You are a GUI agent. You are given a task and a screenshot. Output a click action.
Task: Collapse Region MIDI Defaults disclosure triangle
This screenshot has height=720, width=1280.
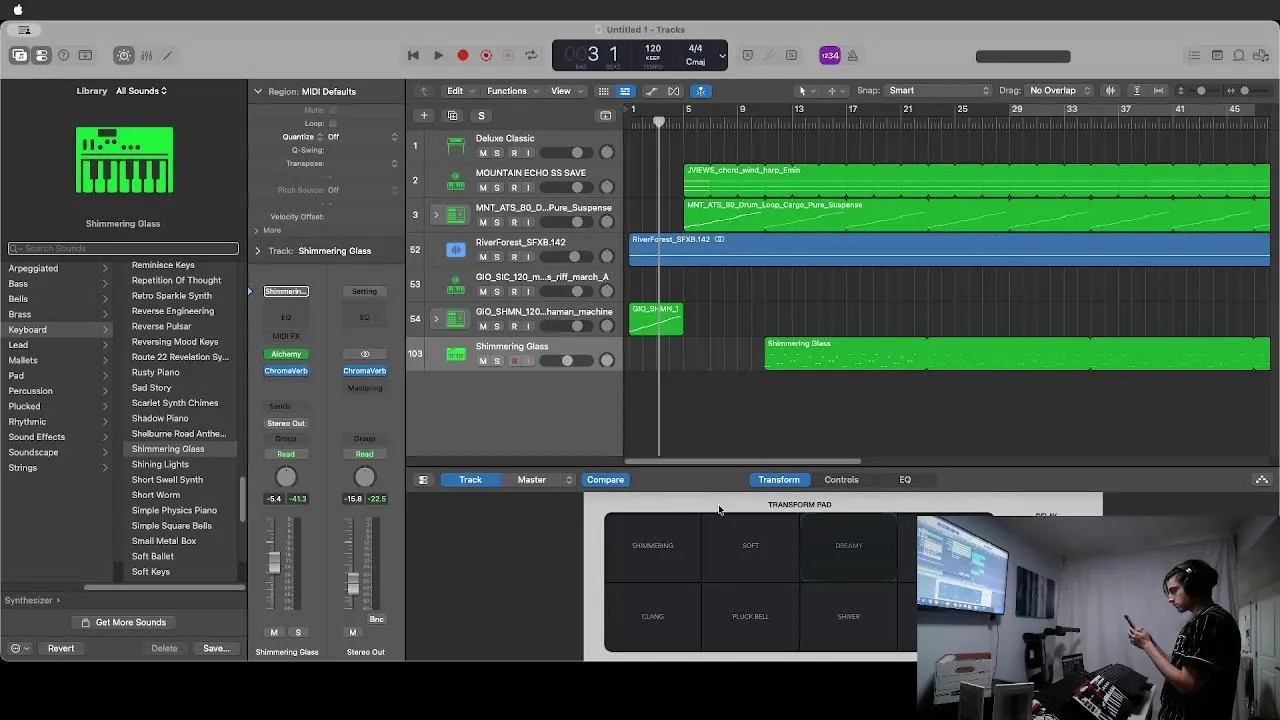pyautogui.click(x=258, y=91)
